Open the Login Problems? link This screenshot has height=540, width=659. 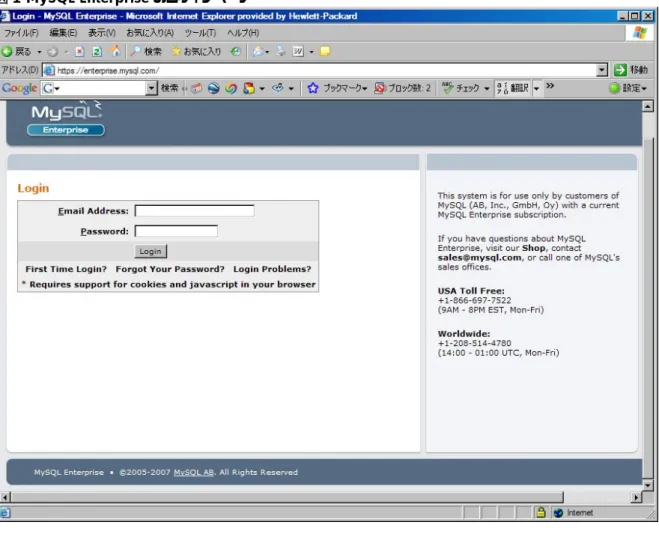(272, 269)
